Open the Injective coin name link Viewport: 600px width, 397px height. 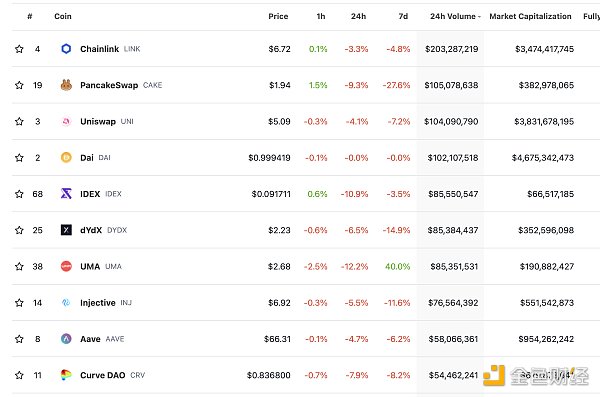pyautogui.click(x=98, y=303)
